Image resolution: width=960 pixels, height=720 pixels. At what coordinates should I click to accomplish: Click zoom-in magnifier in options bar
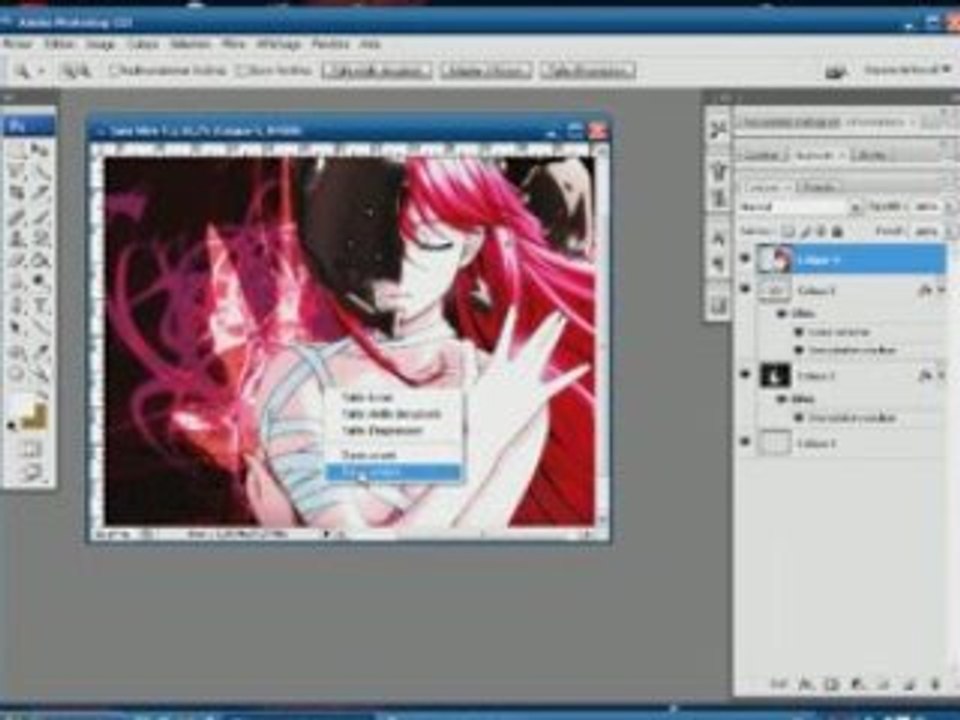click(70, 71)
